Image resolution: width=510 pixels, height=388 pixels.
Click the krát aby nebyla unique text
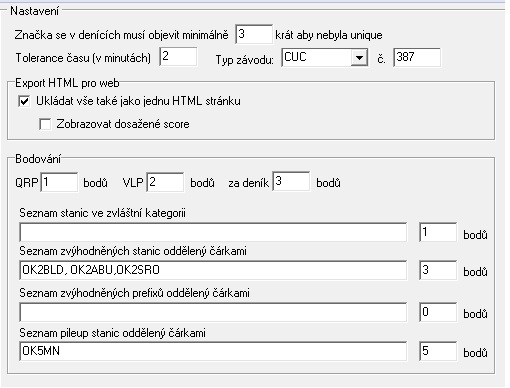(x=329, y=35)
